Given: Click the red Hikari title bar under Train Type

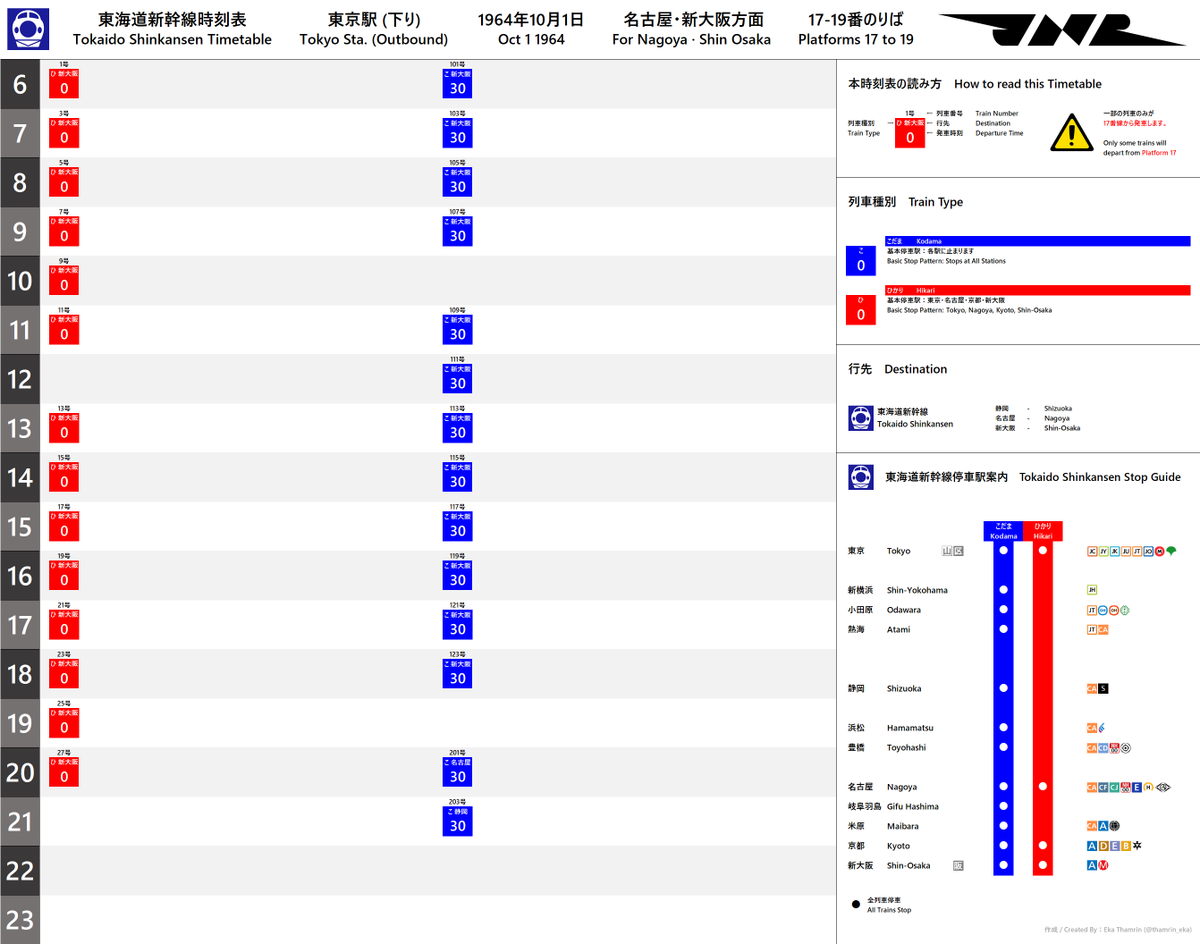Looking at the screenshot, I should [x=1038, y=290].
